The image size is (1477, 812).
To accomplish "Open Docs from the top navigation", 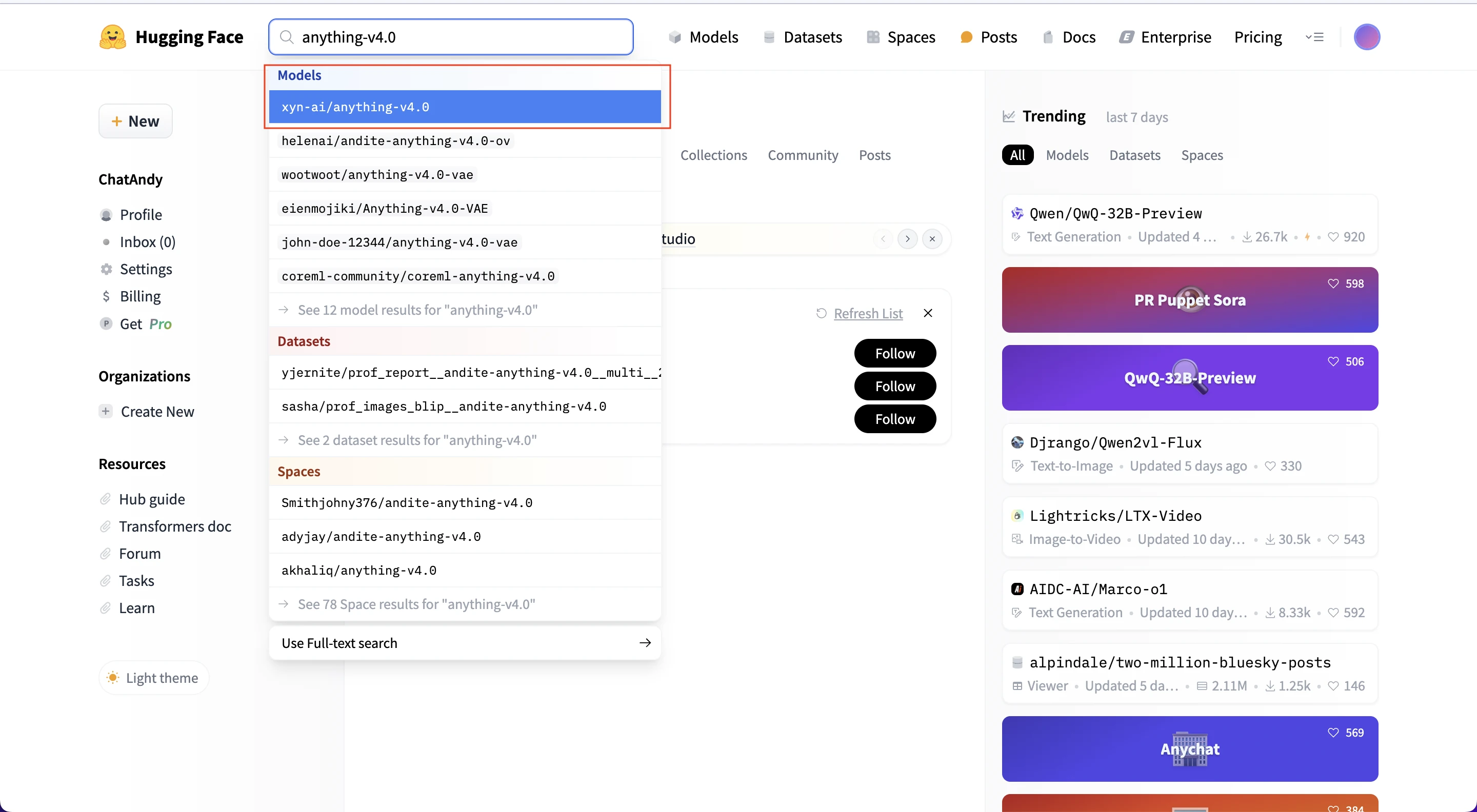I will [1069, 37].
